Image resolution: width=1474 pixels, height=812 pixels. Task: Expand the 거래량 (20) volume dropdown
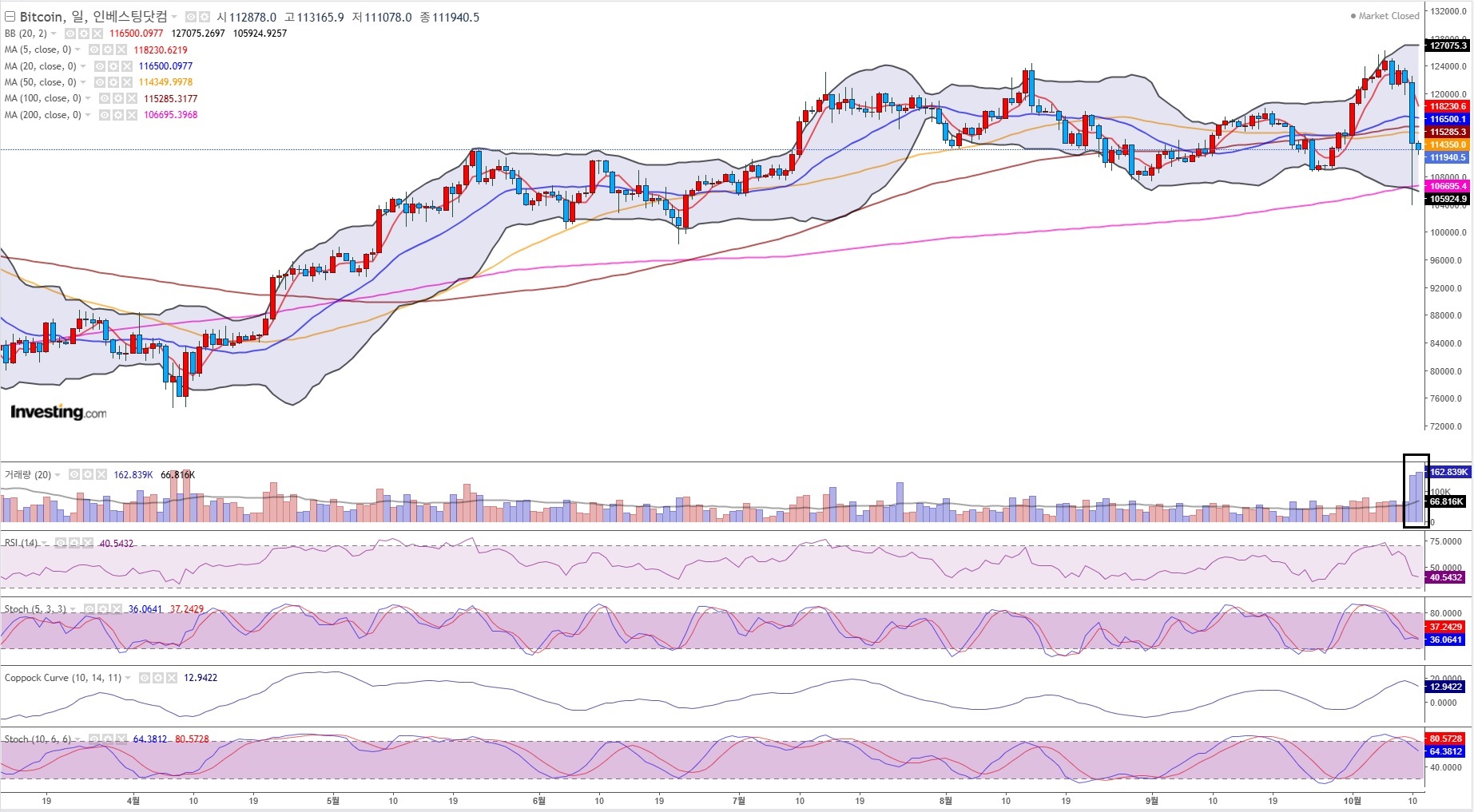click(58, 475)
